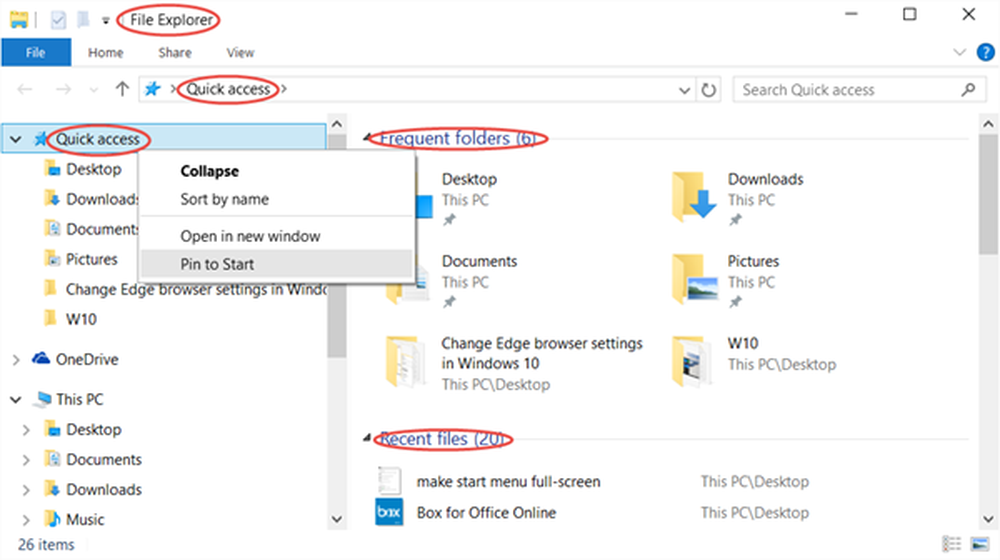This screenshot has height=560, width=1000.
Task: Open Documents folder in Frequent folders
Action: click(x=479, y=261)
